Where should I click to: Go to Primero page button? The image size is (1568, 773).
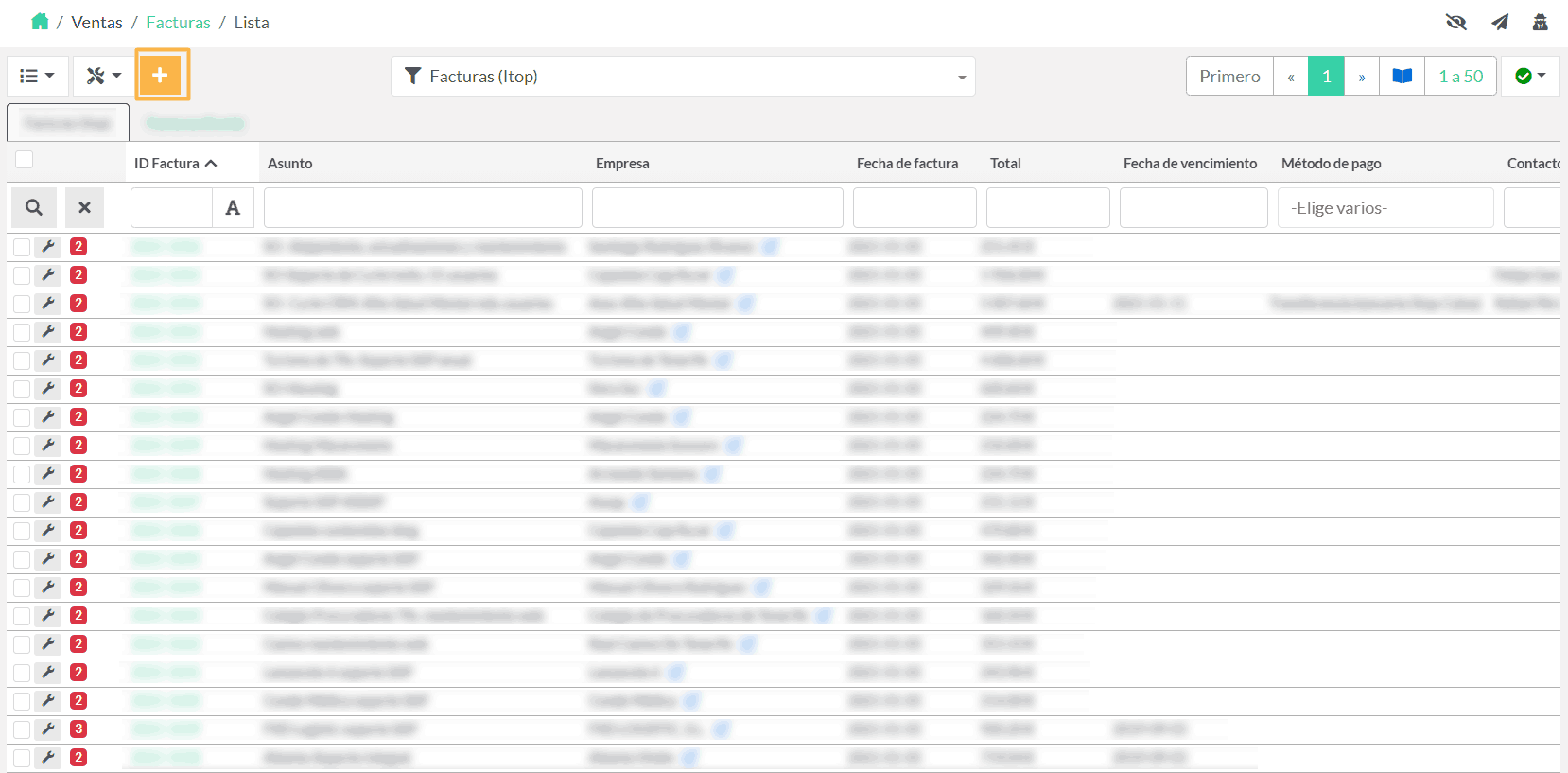click(1229, 76)
